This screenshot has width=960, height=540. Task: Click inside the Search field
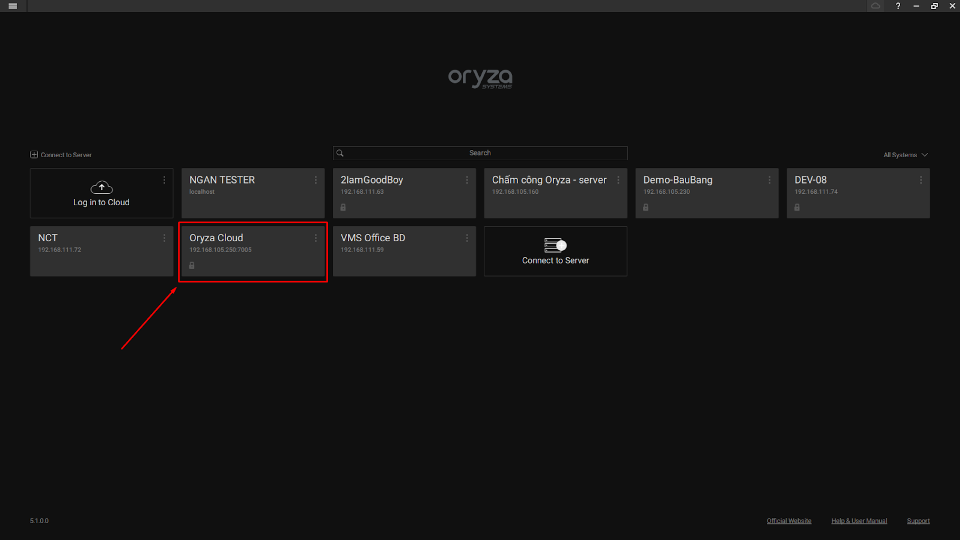480,153
